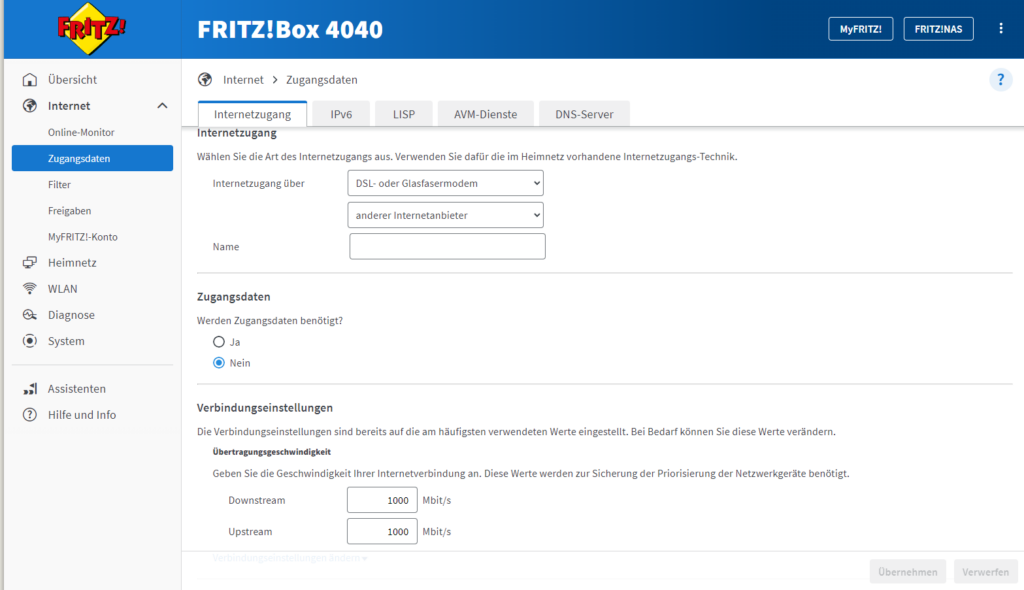Open the blue help question mark
Viewport: 1024px width, 590px height.
pyautogui.click(x=1000, y=80)
